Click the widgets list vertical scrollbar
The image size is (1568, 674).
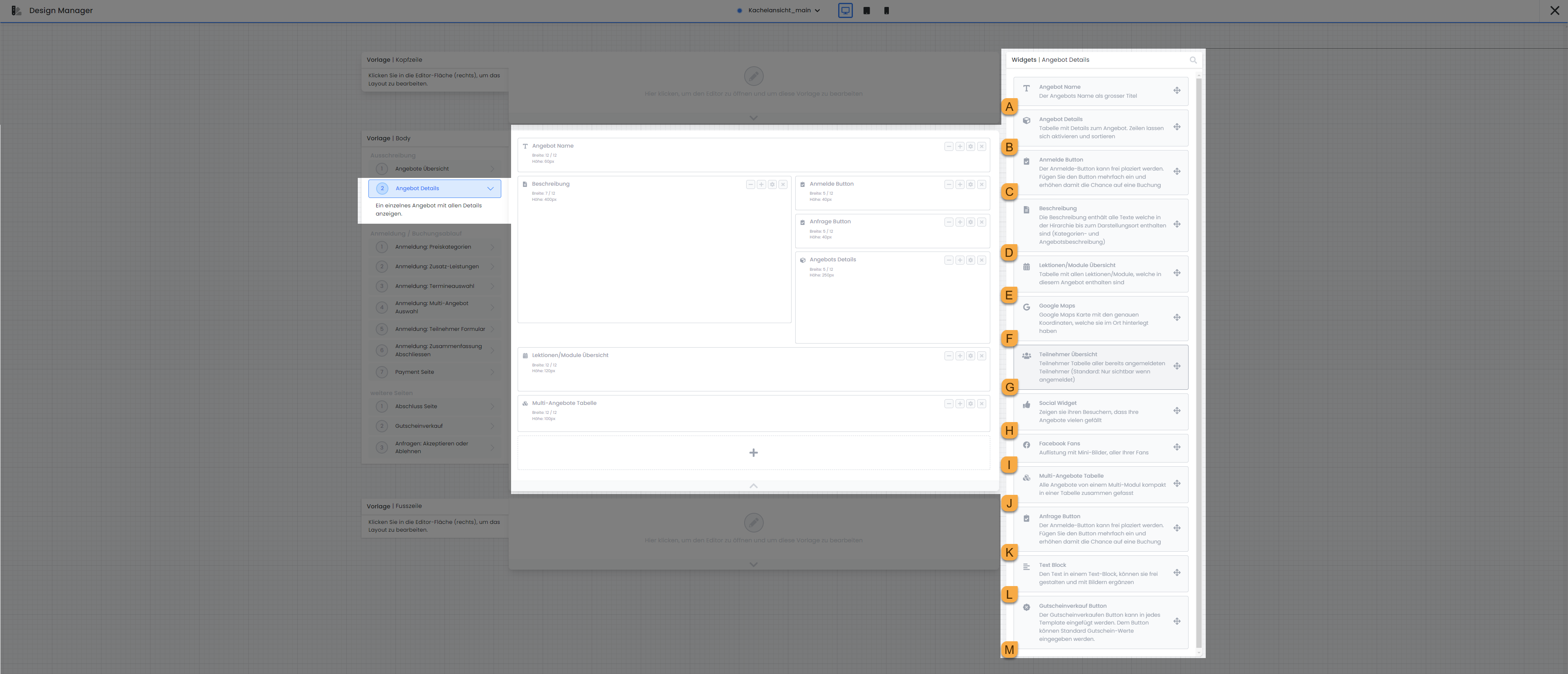1198,365
